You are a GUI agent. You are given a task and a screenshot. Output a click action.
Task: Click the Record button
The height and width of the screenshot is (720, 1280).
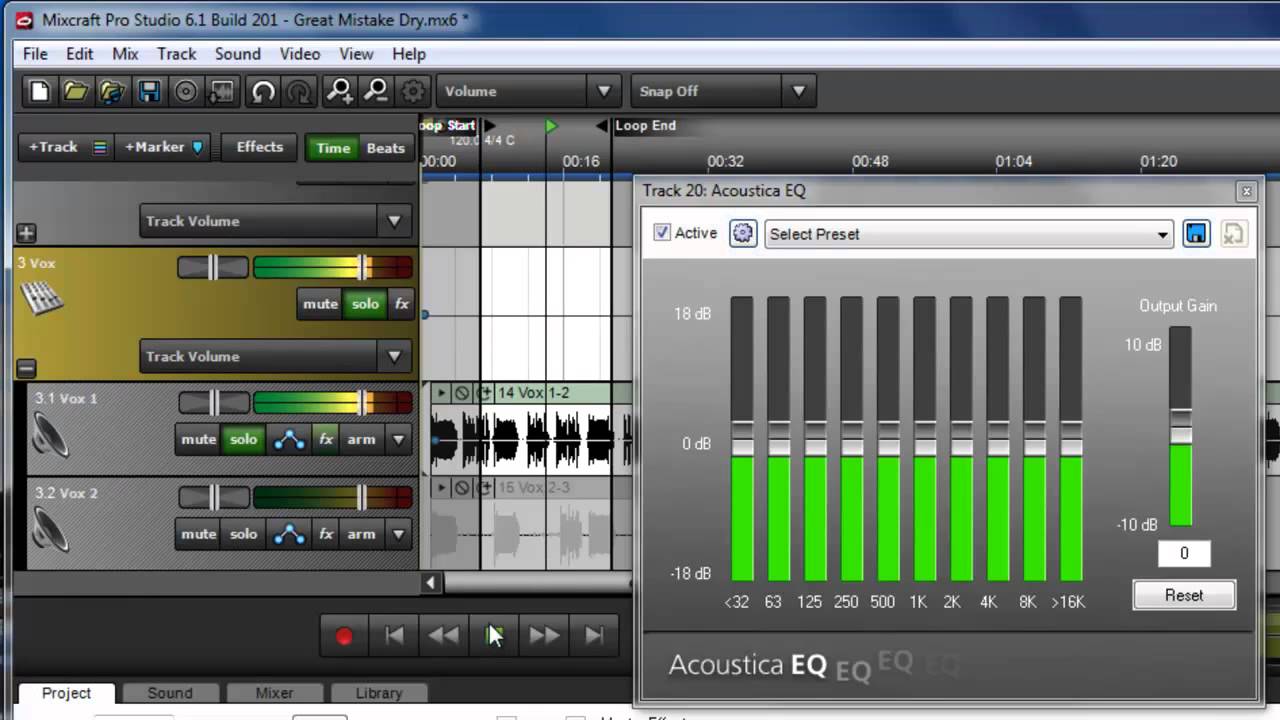(x=344, y=636)
